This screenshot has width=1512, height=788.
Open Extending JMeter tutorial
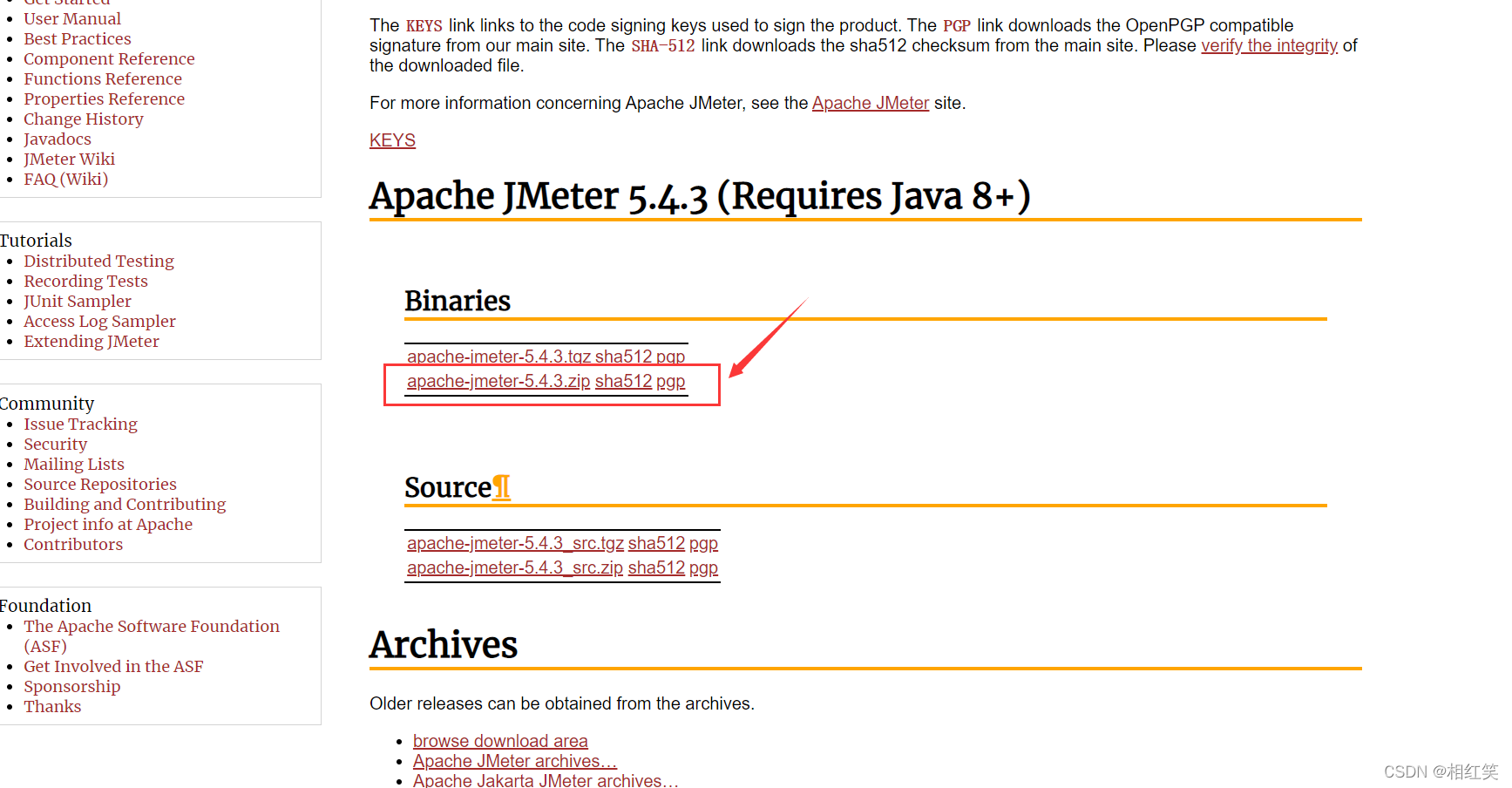[92, 341]
